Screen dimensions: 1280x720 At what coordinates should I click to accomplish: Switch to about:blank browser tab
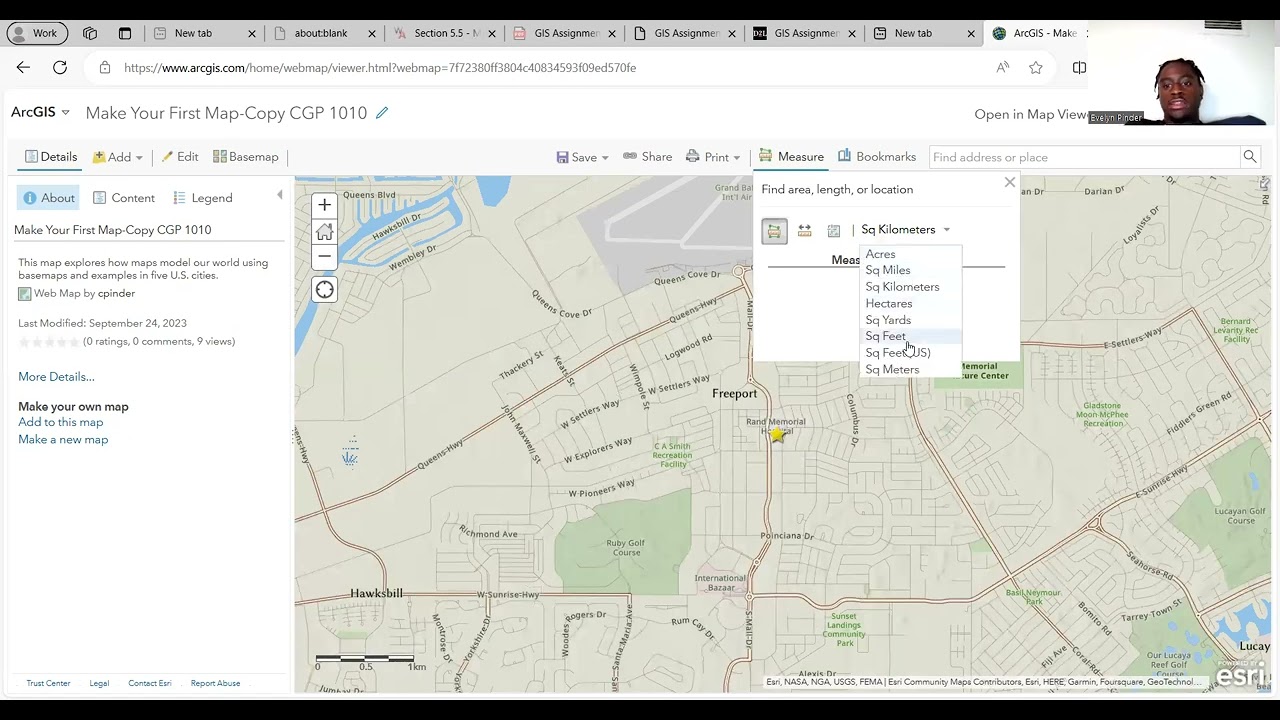(321, 33)
